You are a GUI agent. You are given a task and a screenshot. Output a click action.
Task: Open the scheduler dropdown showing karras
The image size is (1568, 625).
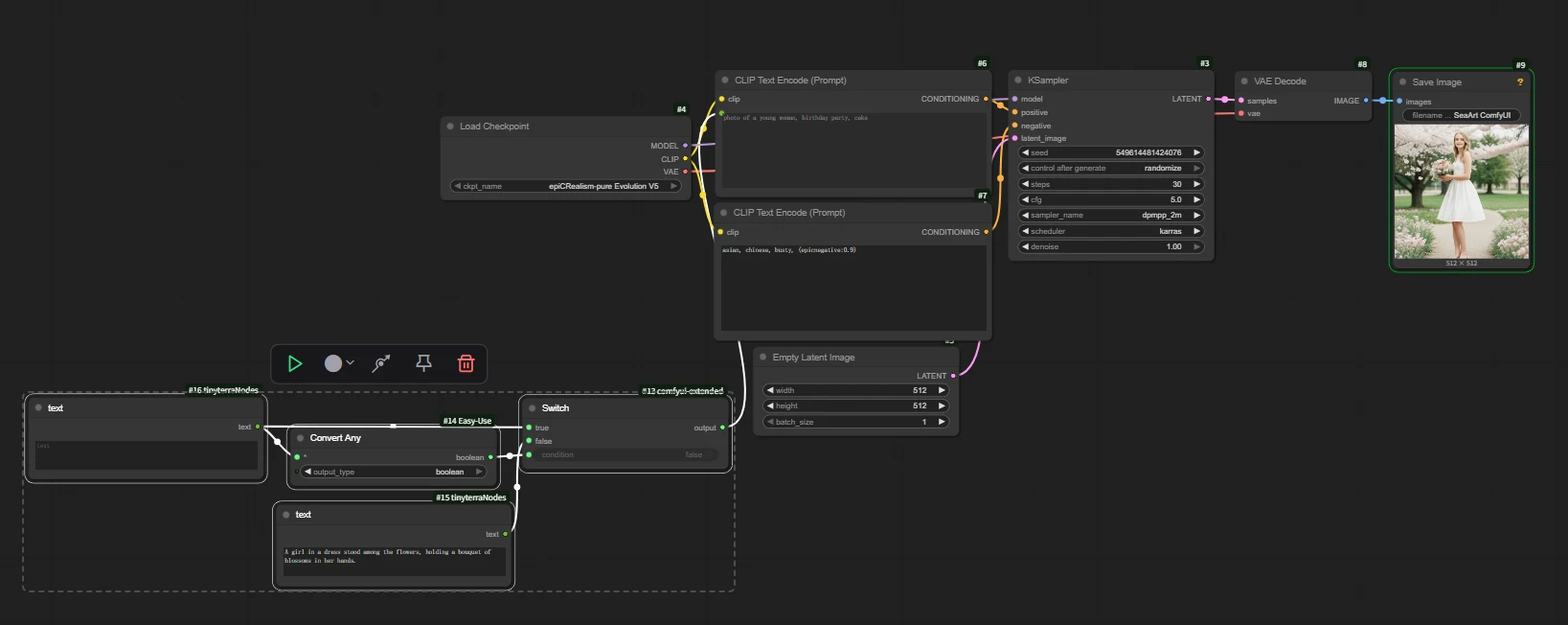pos(1111,231)
